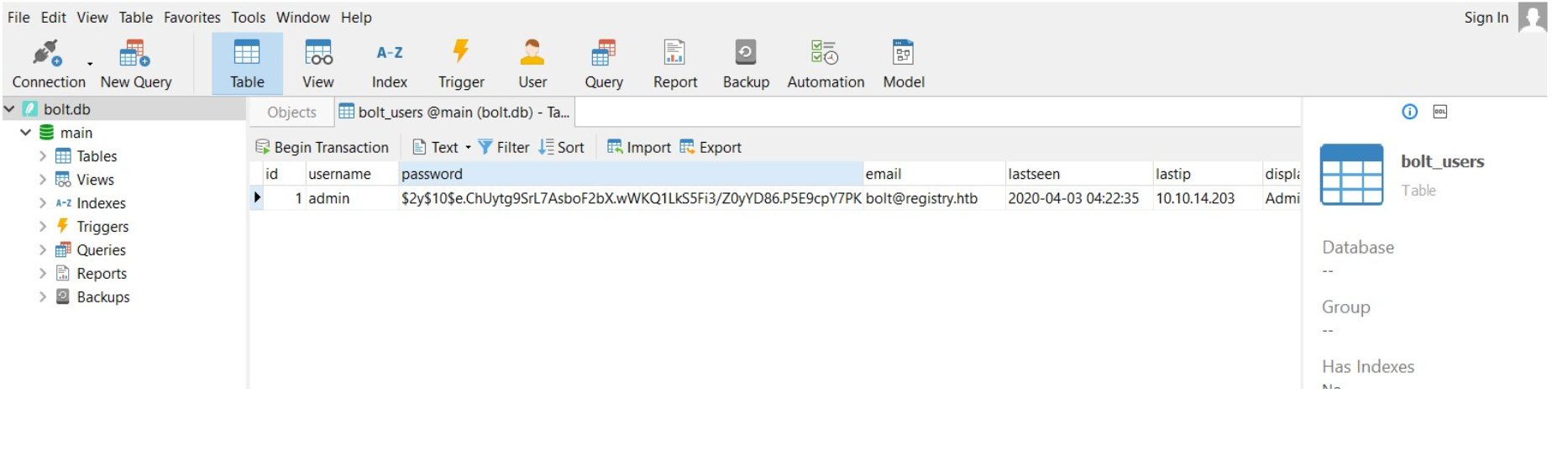Open the Automation tool icon
Viewport: 1568px width, 456px height.
(x=825, y=54)
